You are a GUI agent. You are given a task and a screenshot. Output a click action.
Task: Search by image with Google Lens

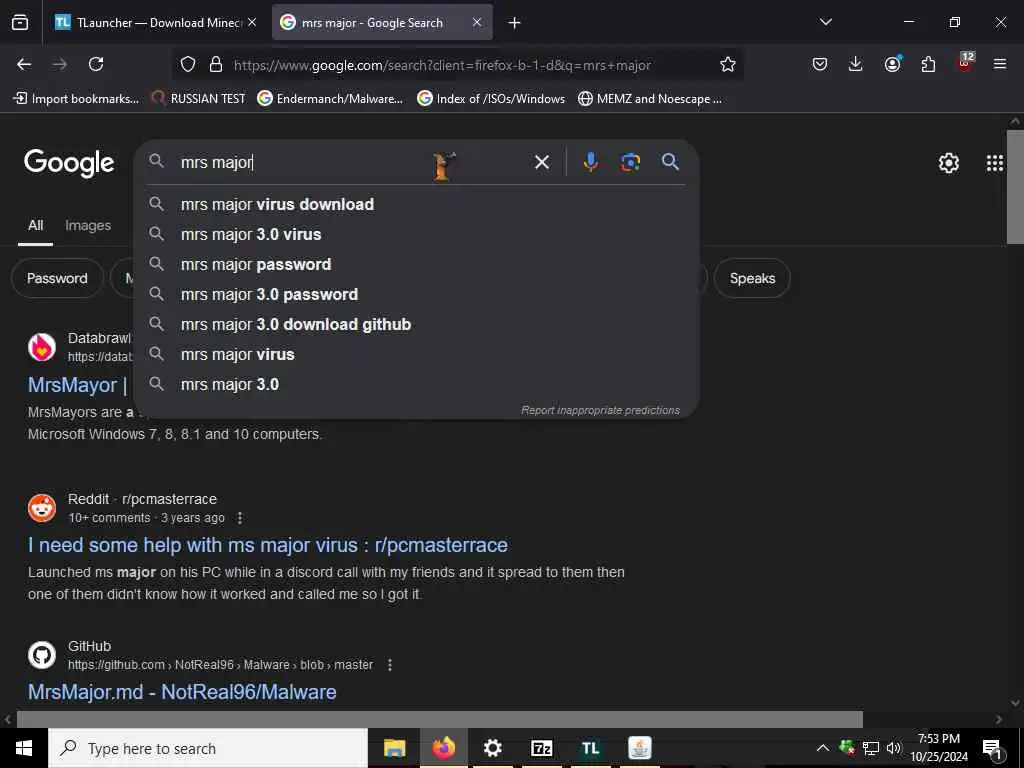point(630,162)
